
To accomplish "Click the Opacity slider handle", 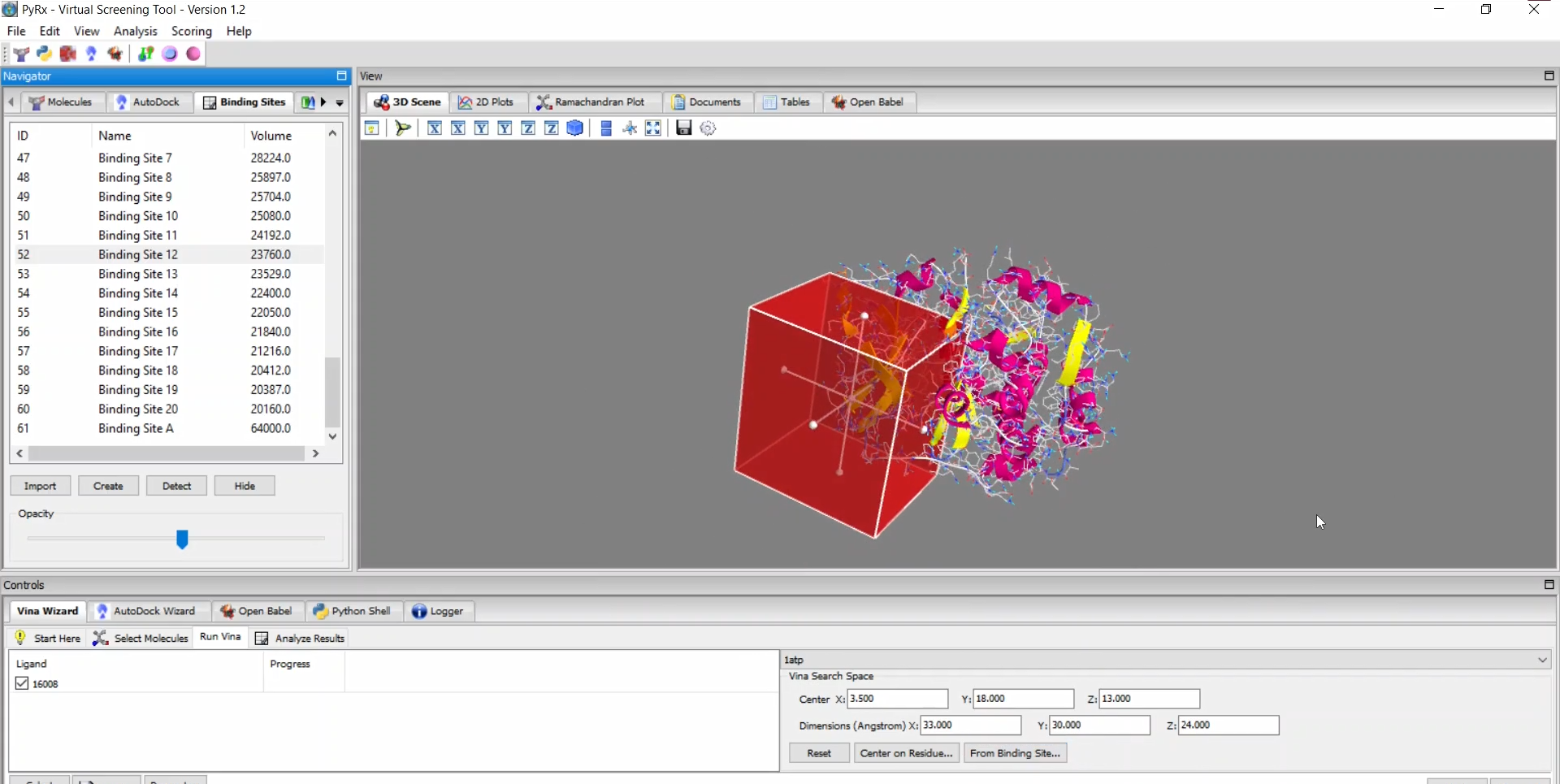I will pyautogui.click(x=182, y=539).
